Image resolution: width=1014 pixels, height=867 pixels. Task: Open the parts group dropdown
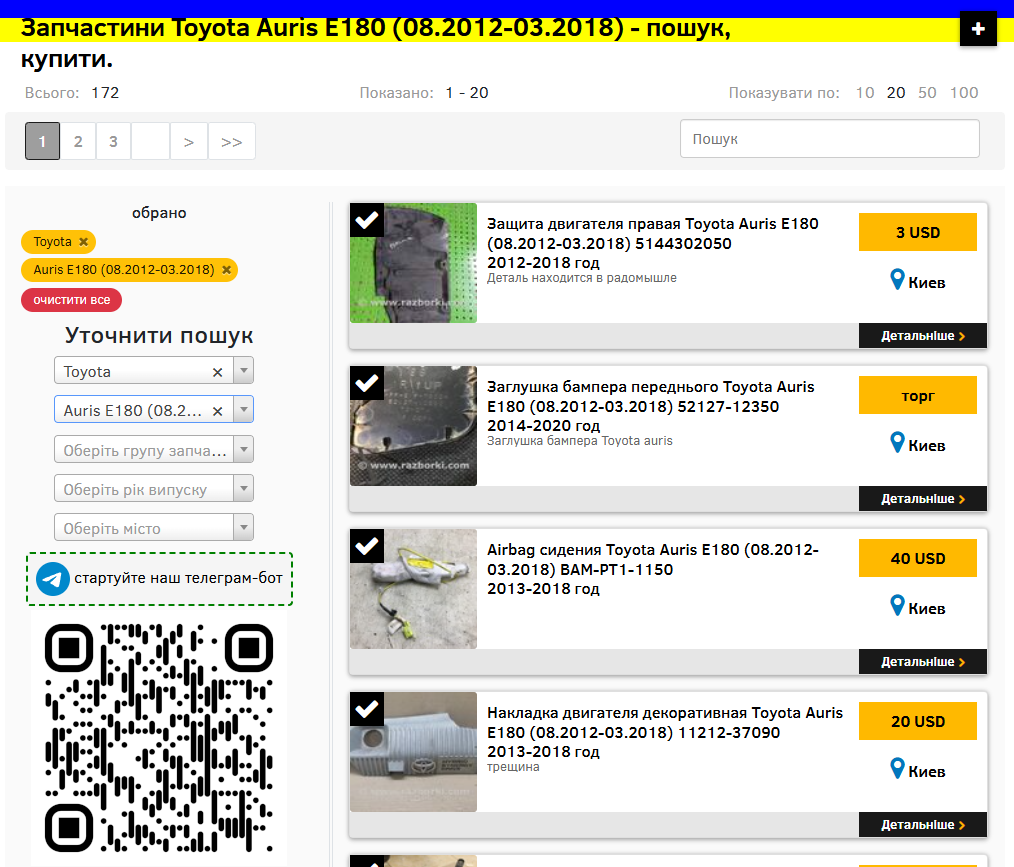(154, 449)
